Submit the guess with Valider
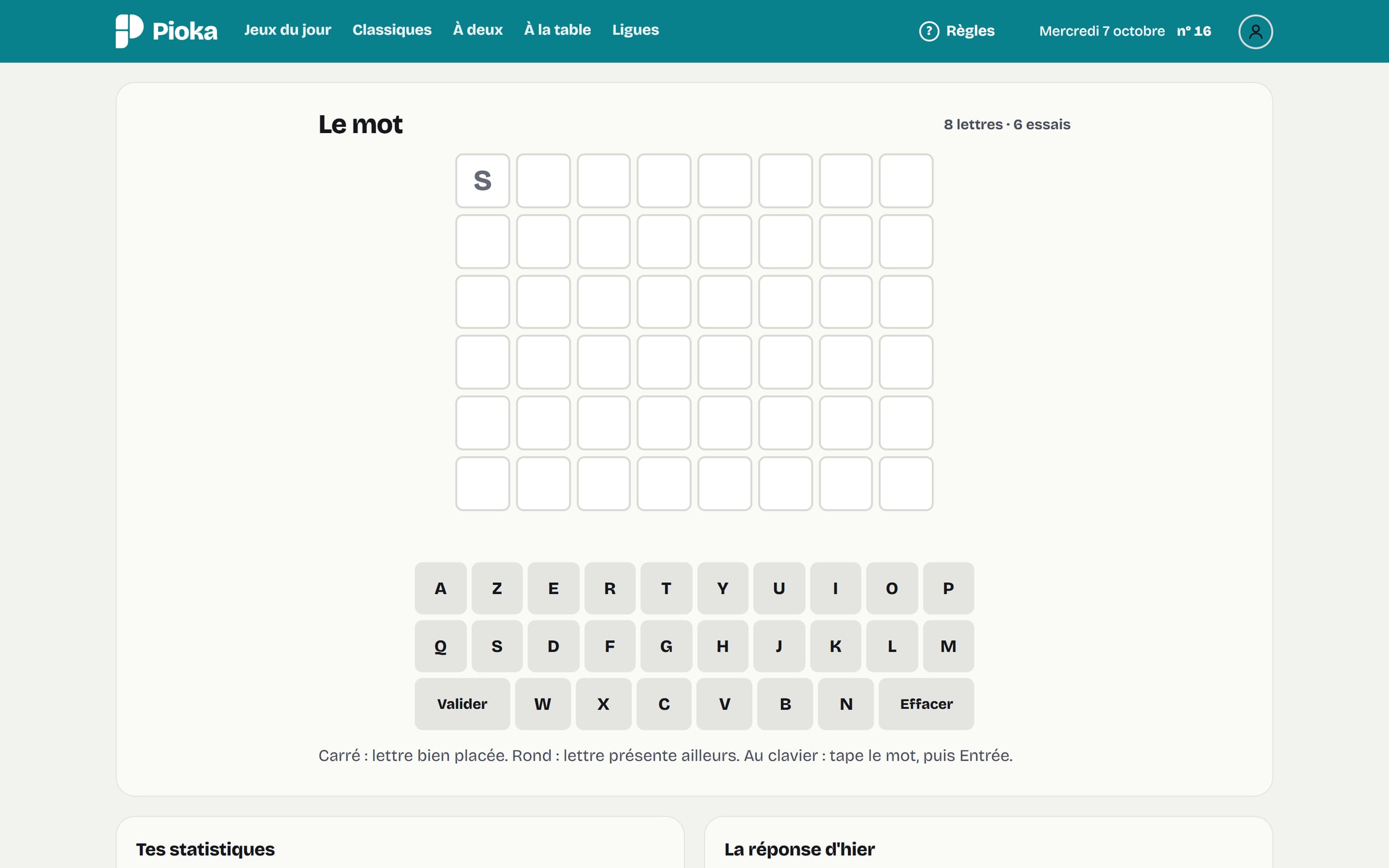 click(x=462, y=704)
